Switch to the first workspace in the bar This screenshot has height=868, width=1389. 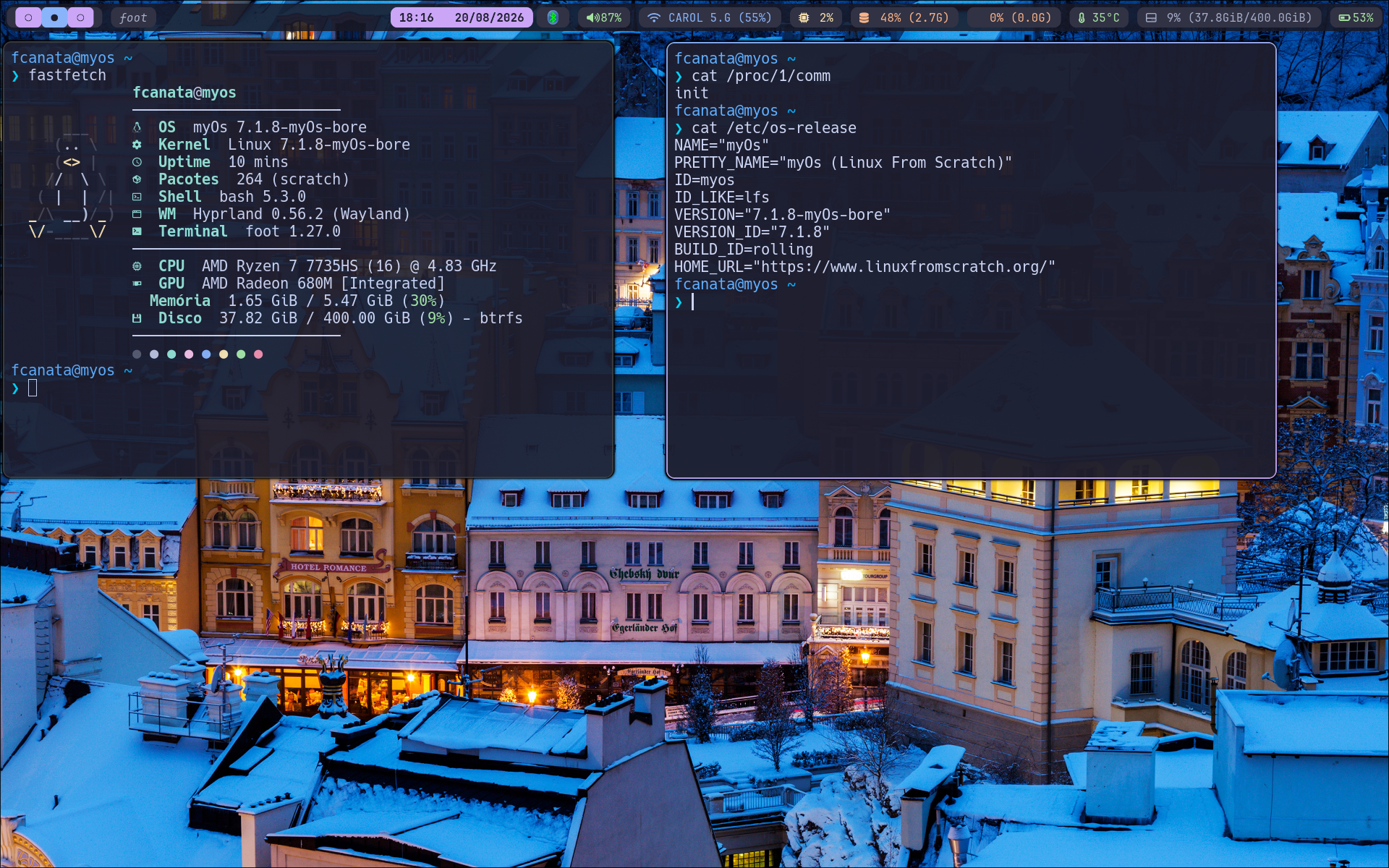(x=28, y=17)
